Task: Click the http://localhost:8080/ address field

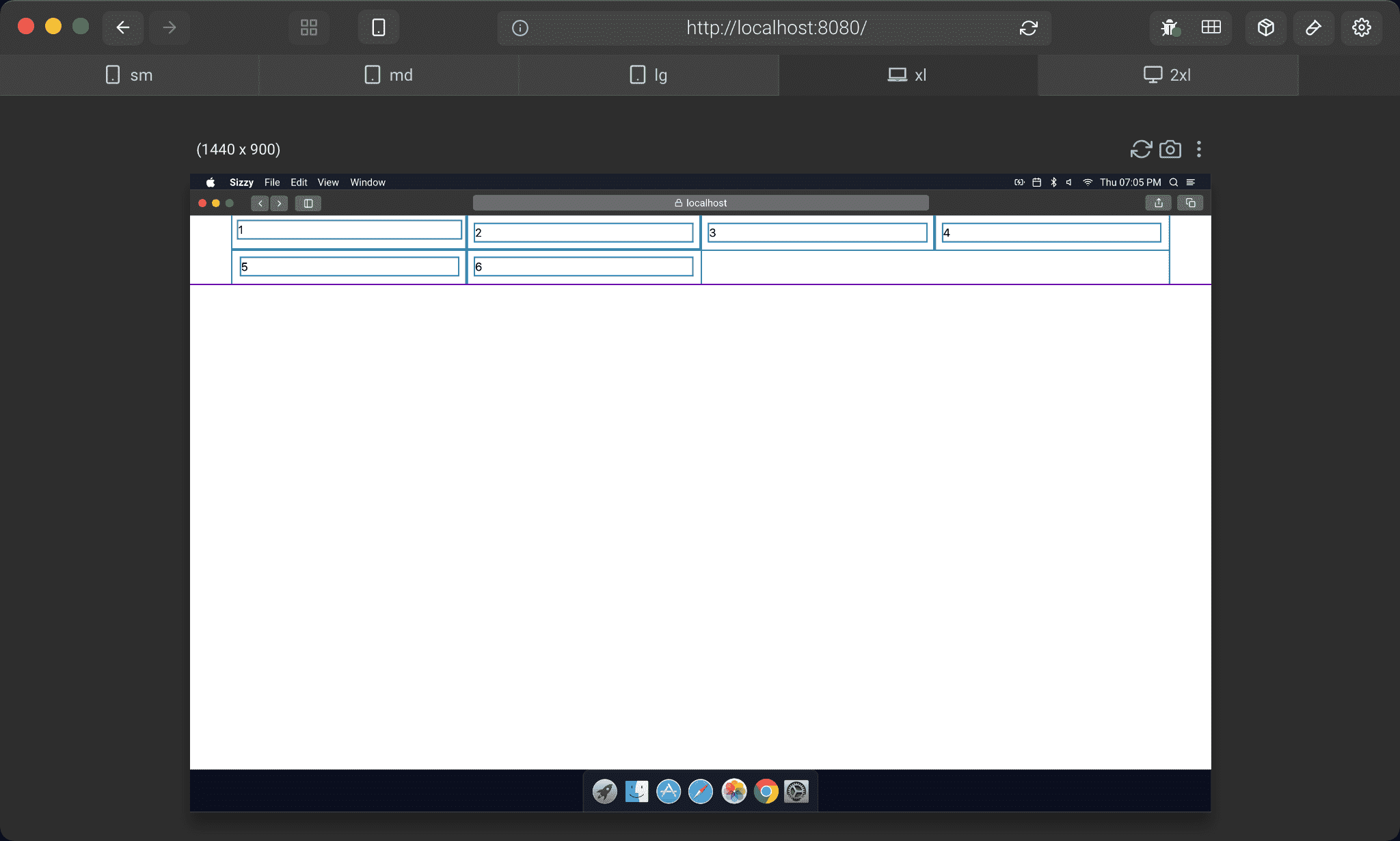Action: pyautogui.click(x=775, y=28)
